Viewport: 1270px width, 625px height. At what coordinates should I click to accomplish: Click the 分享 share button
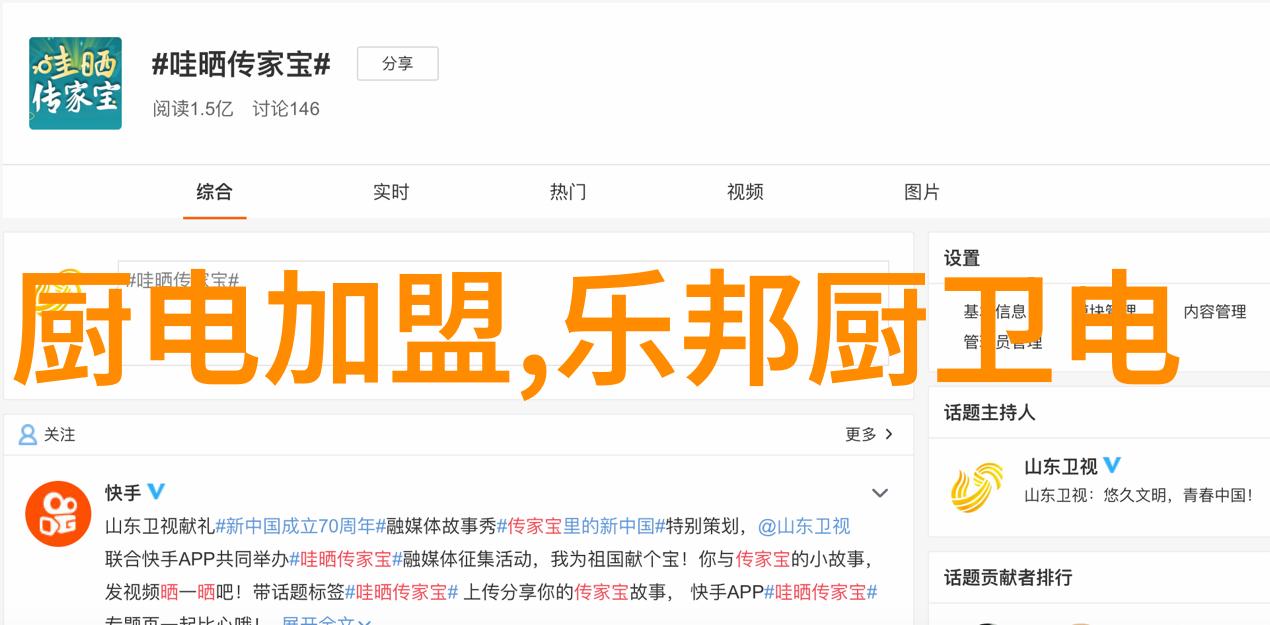pos(397,64)
